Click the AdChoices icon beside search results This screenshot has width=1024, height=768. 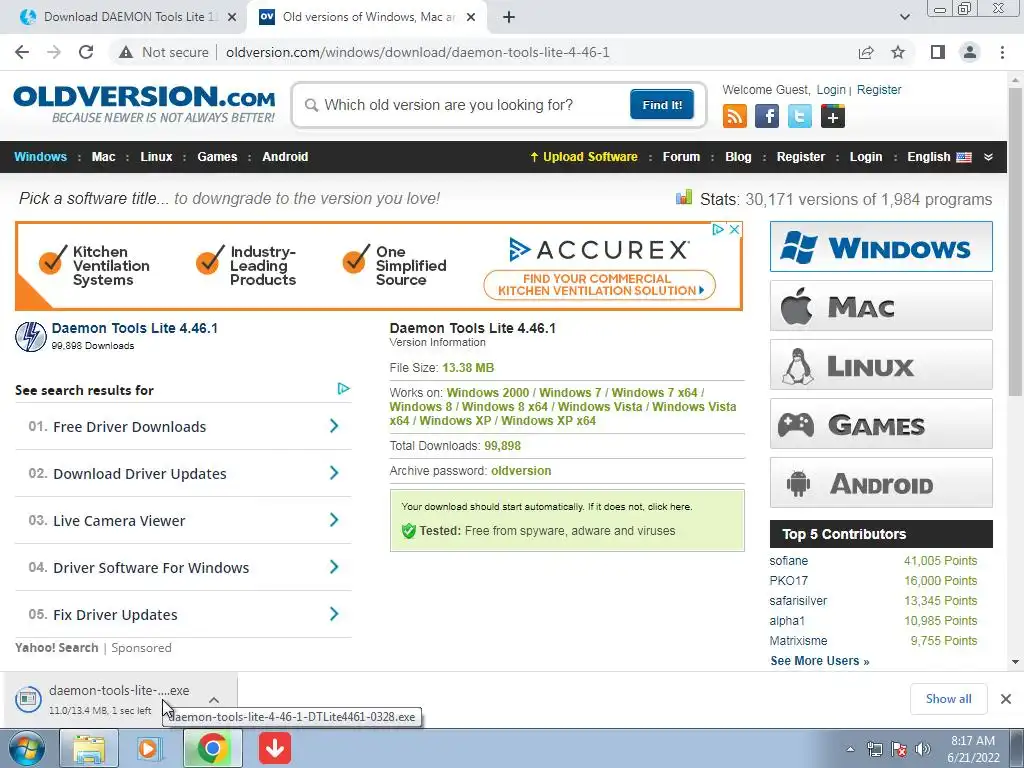click(344, 389)
